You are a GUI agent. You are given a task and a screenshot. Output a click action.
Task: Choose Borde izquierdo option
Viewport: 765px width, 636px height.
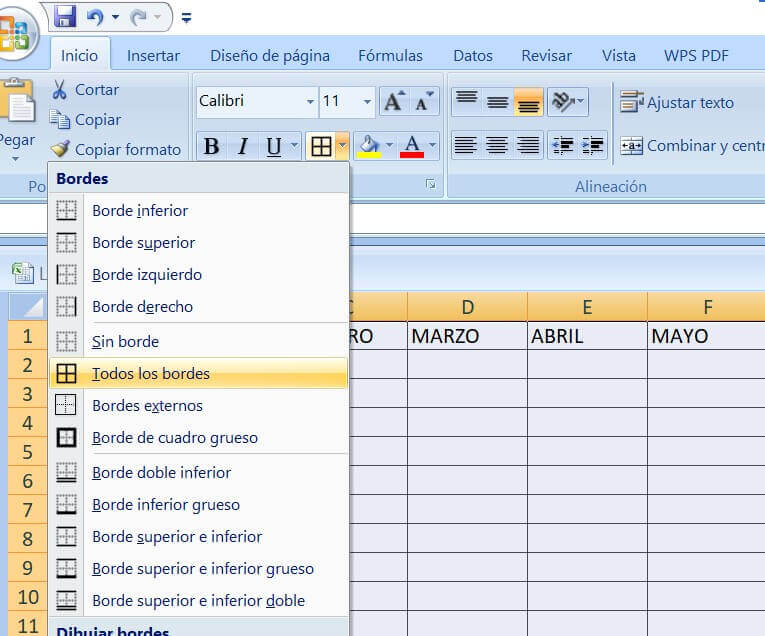coord(199,275)
